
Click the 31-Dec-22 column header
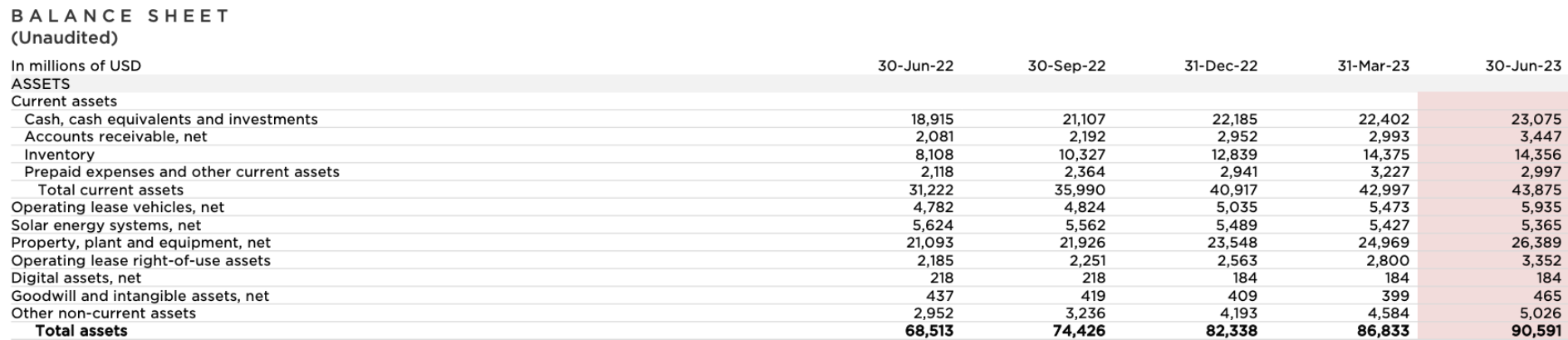pos(1220,66)
